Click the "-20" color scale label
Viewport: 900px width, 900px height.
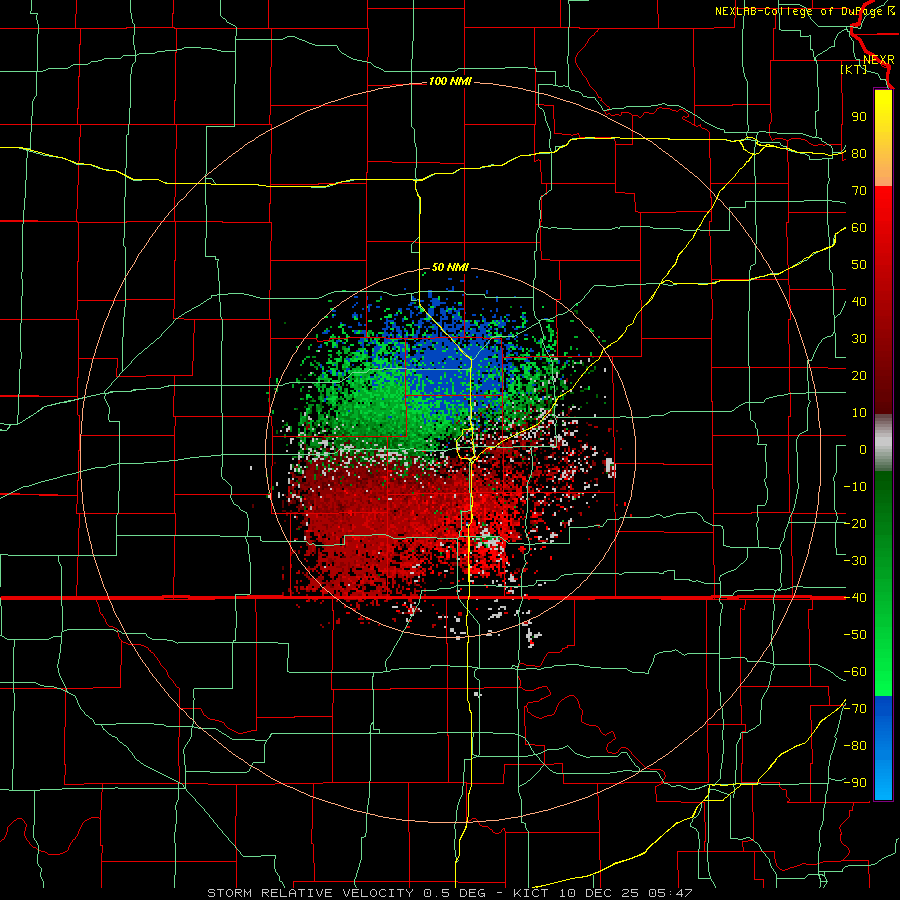(855, 524)
